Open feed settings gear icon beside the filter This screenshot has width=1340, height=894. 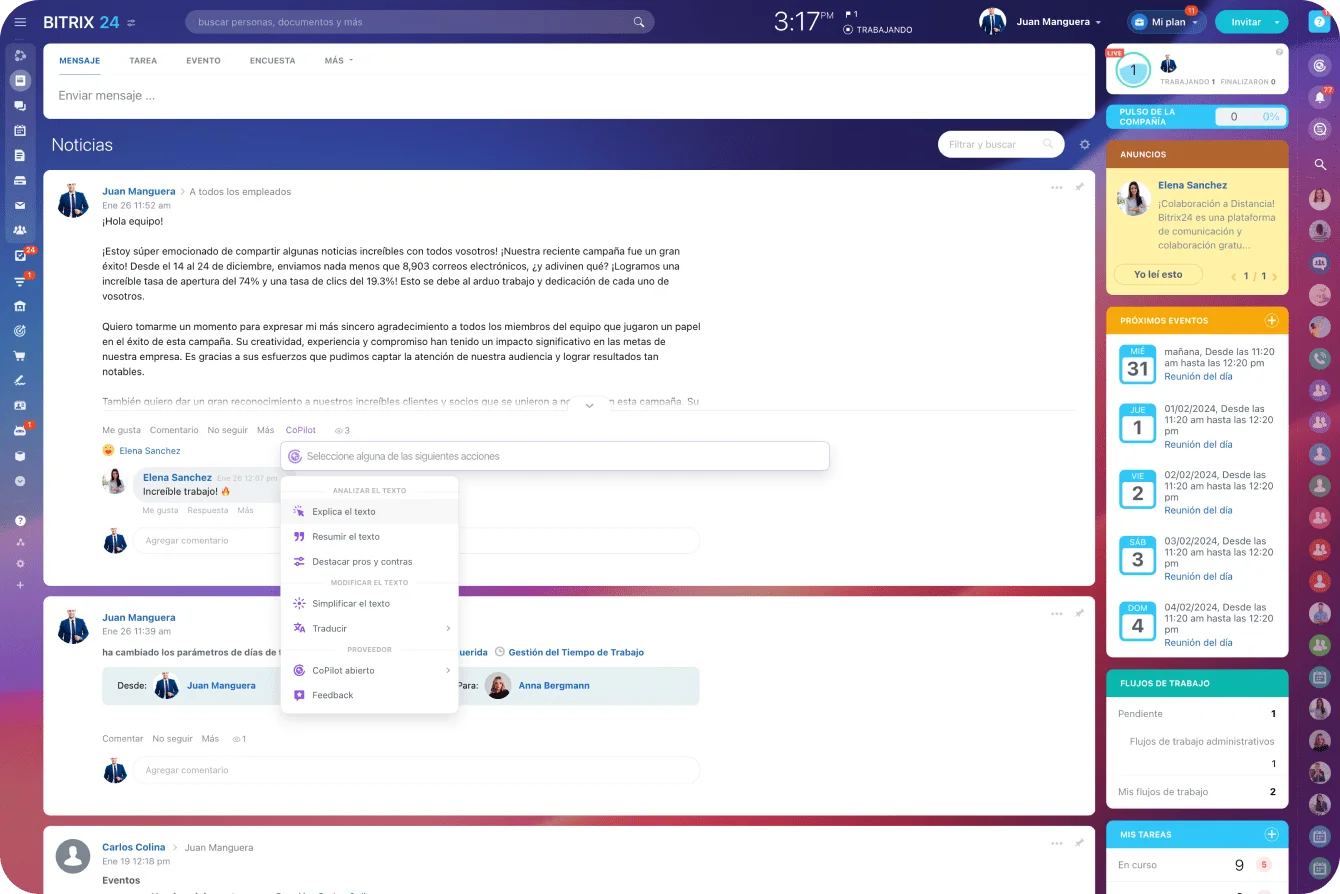point(1085,145)
